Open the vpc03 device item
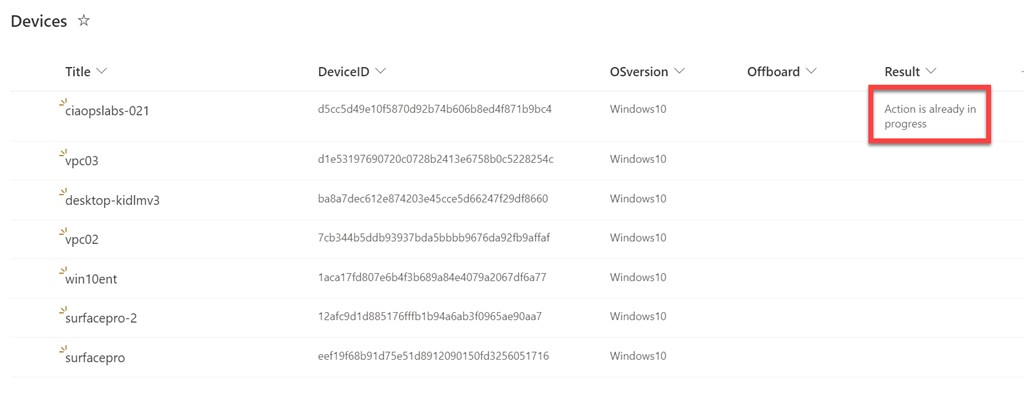Viewport: 1024px width, 403px height. pos(82,160)
